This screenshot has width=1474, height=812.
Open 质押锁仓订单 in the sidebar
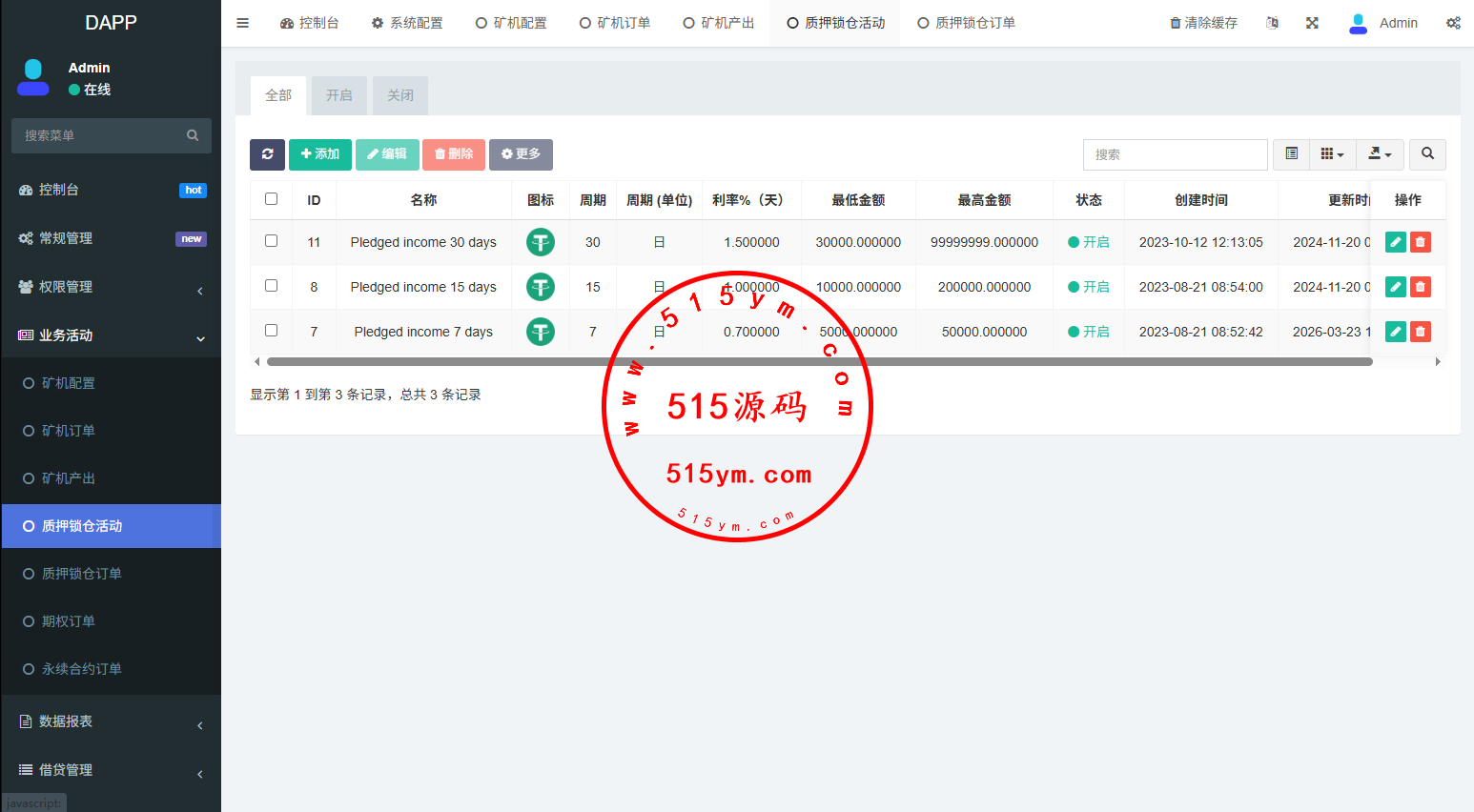tap(82, 574)
